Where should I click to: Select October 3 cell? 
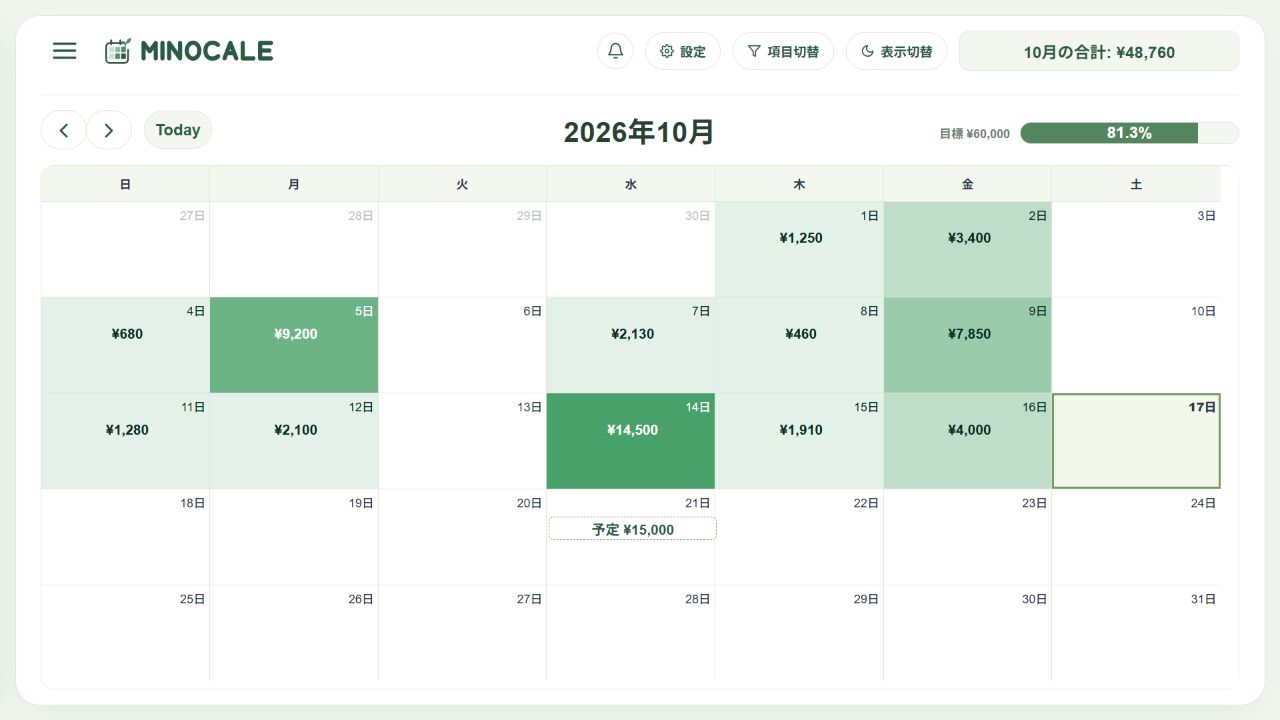click(x=1136, y=249)
